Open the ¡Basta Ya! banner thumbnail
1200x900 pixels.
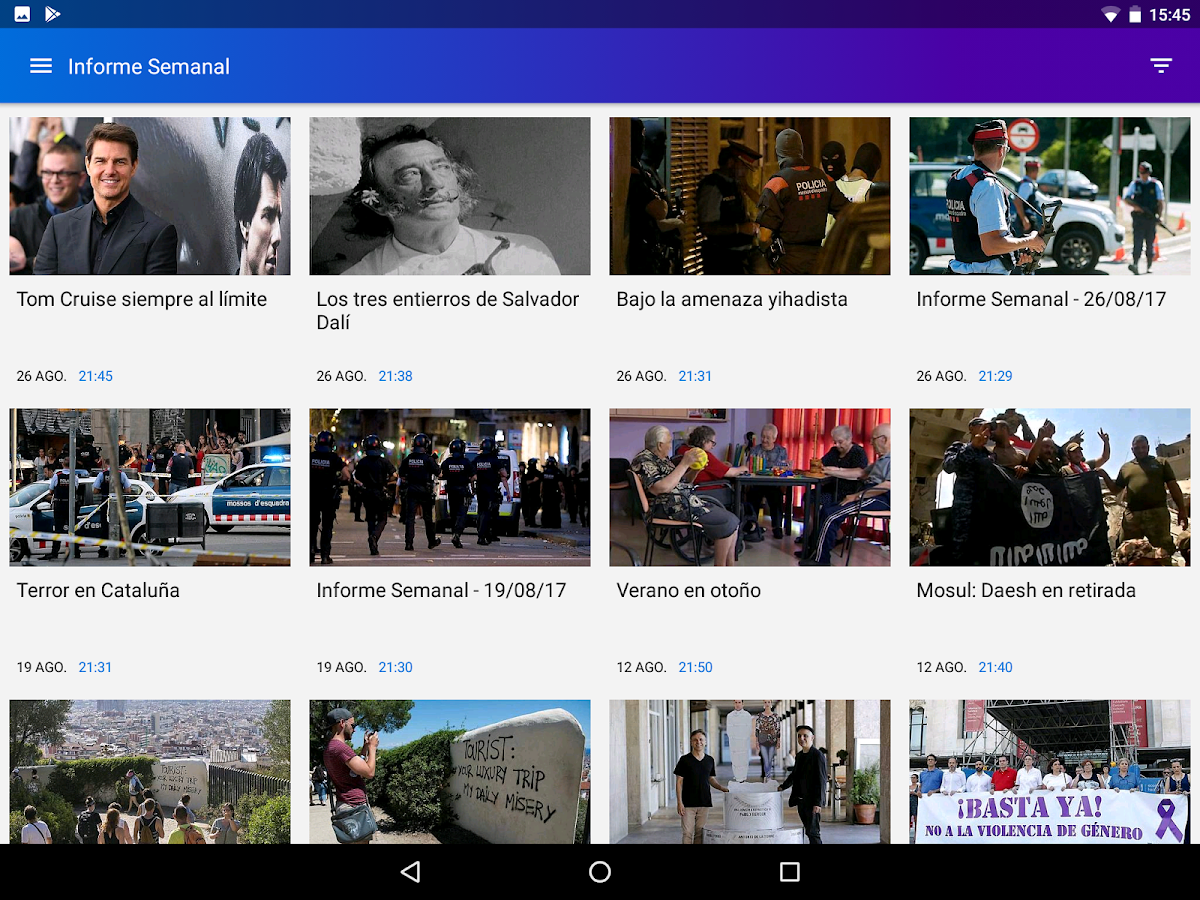pos(1050,772)
